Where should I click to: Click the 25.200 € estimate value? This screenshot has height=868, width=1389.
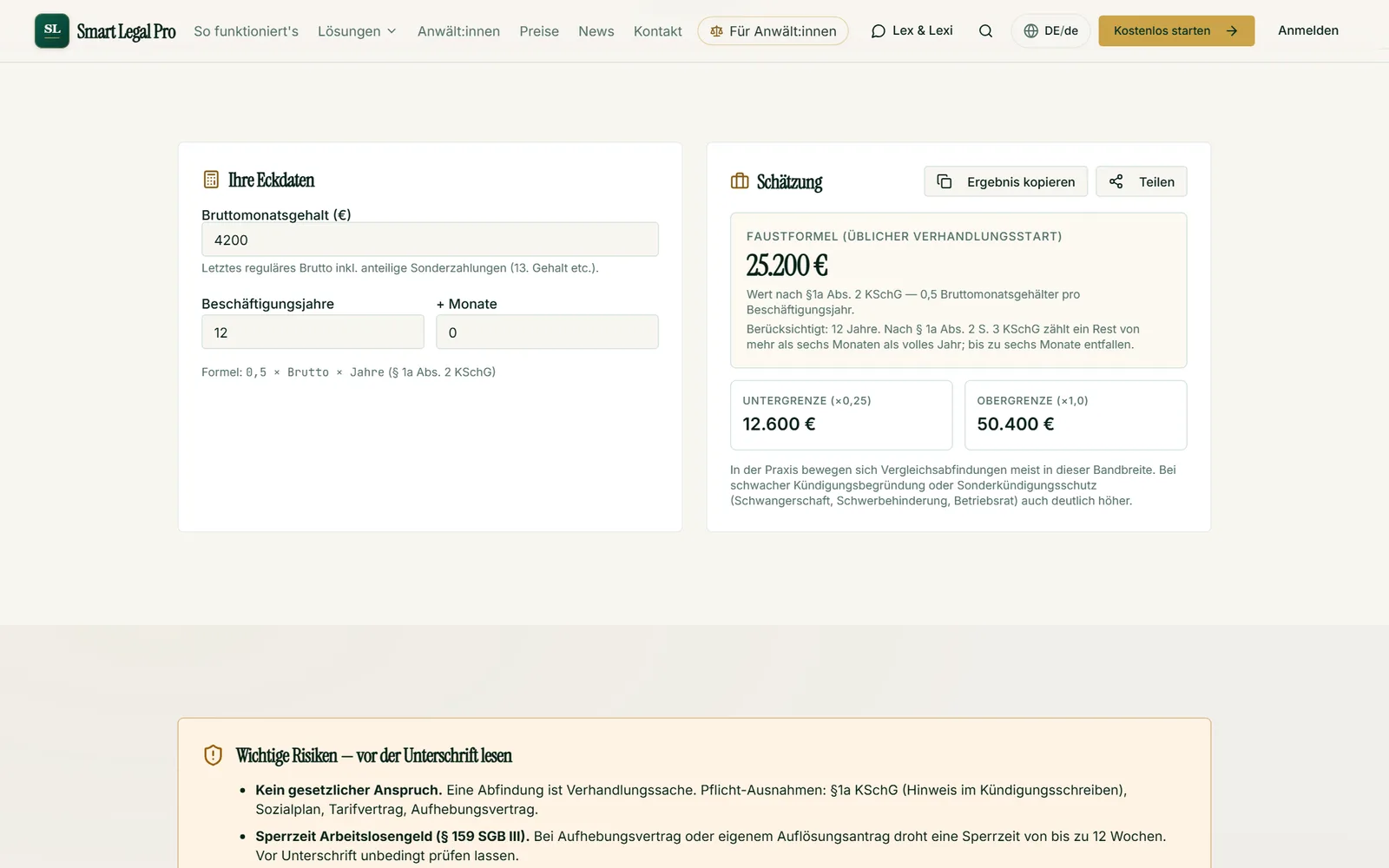pos(787,265)
